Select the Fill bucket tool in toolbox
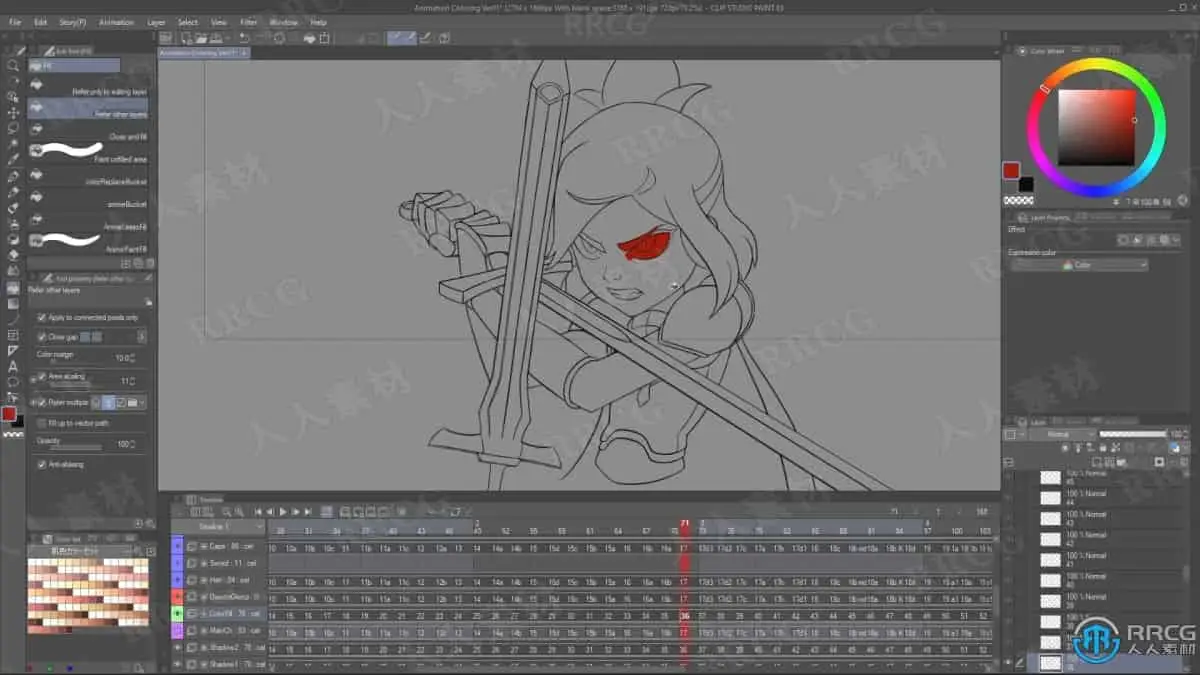 pos(13,287)
